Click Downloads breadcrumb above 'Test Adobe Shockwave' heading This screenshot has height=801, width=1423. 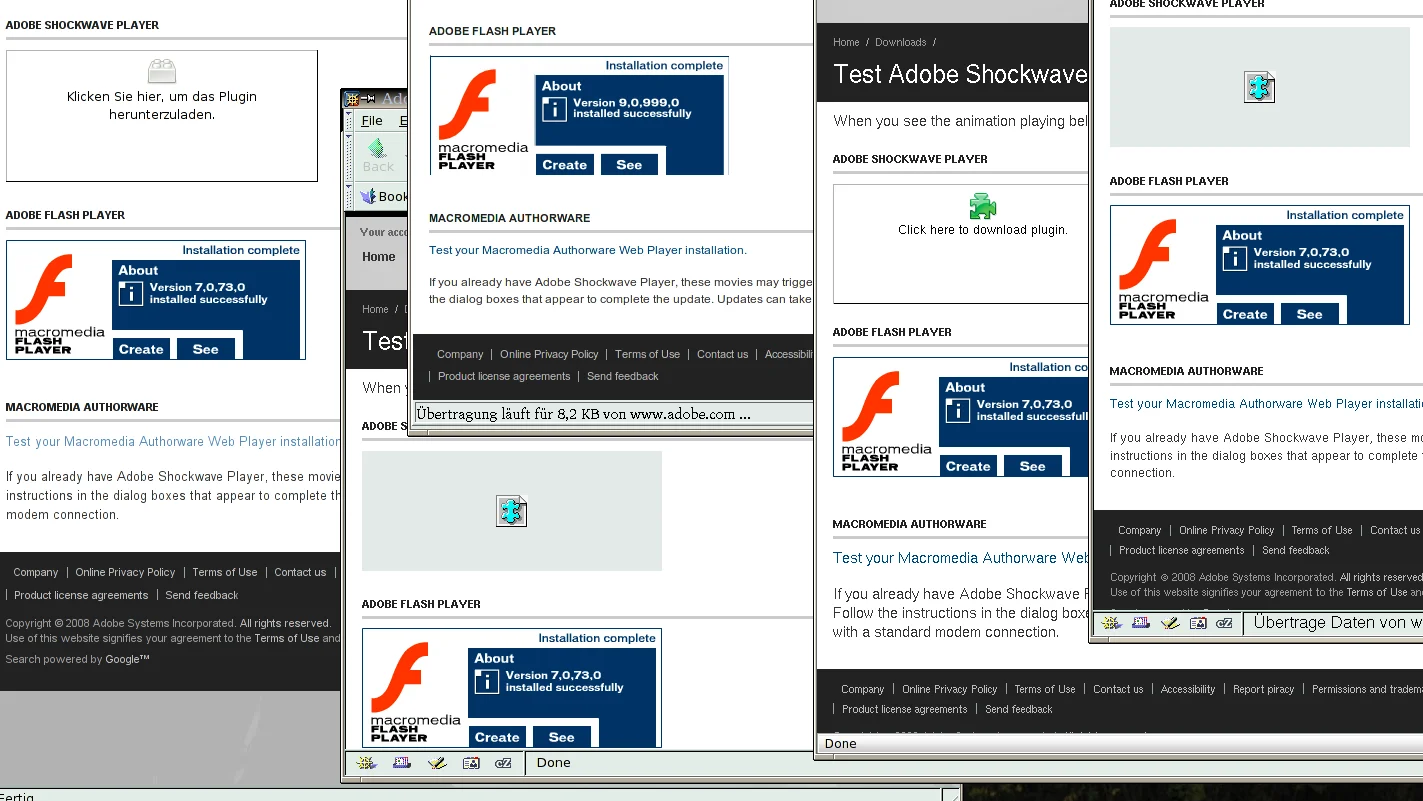click(900, 42)
